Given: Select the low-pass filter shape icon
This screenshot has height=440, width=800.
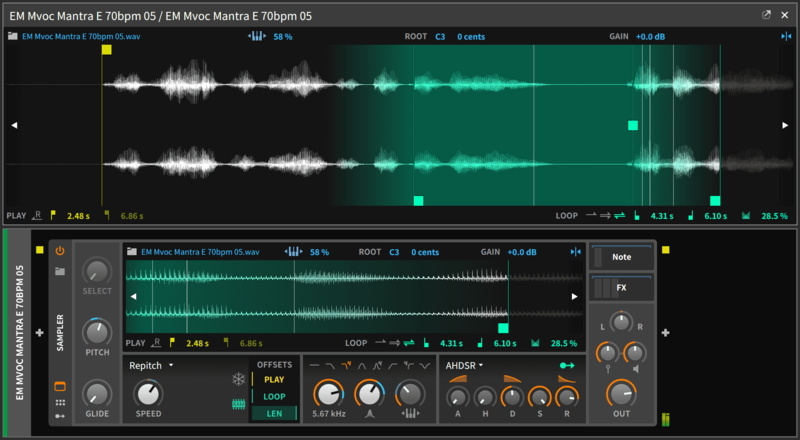Looking at the screenshot, I should pos(330,366).
